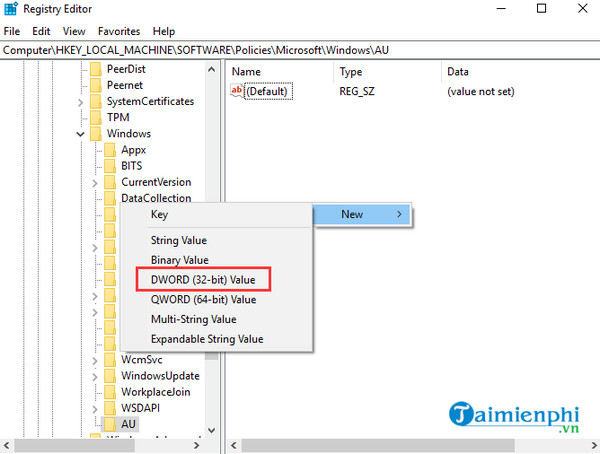Click the AU folder icon
The width and height of the screenshot is (600, 454).
[110, 425]
